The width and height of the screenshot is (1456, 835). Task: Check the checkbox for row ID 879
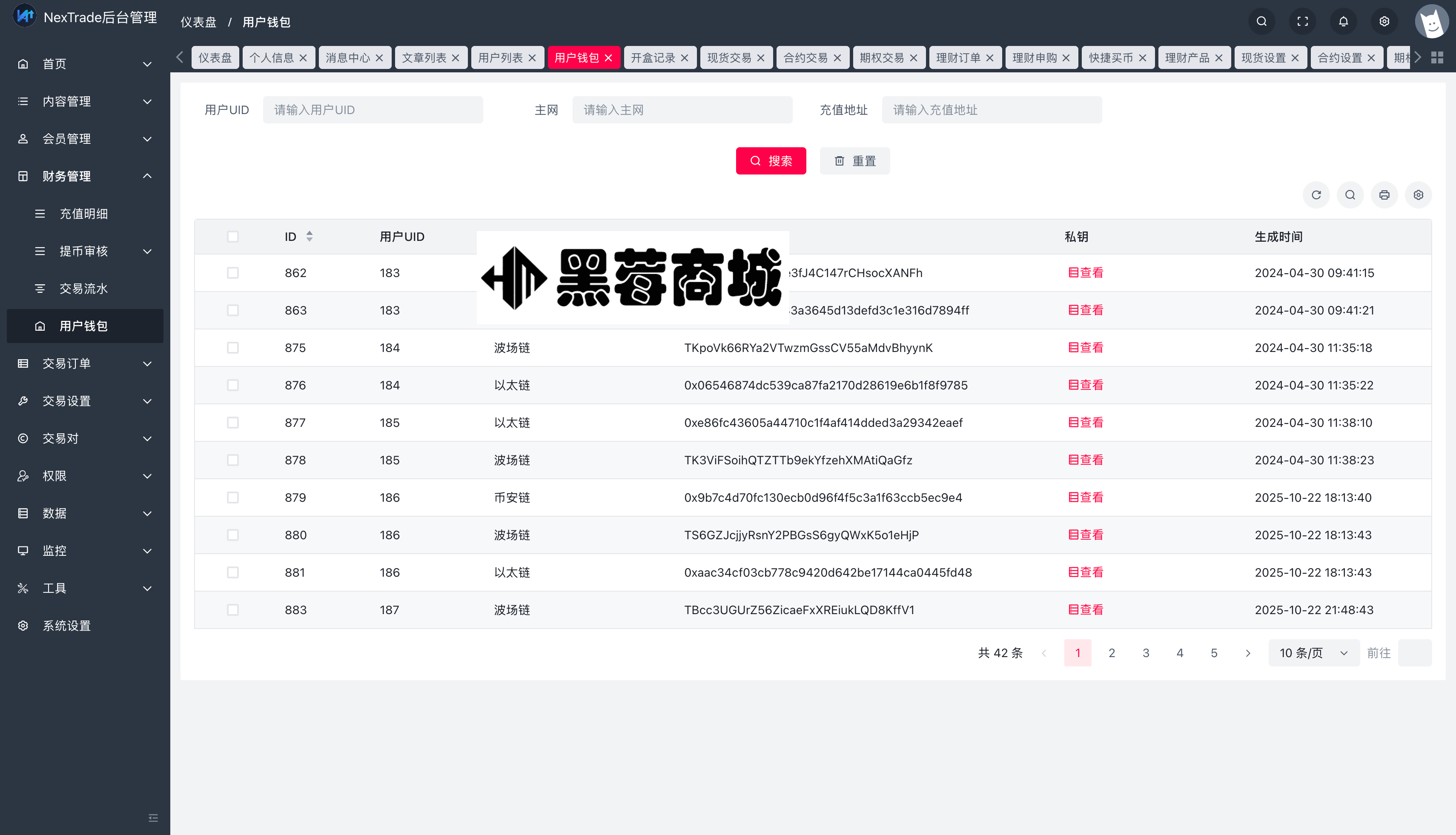(233, 497)
